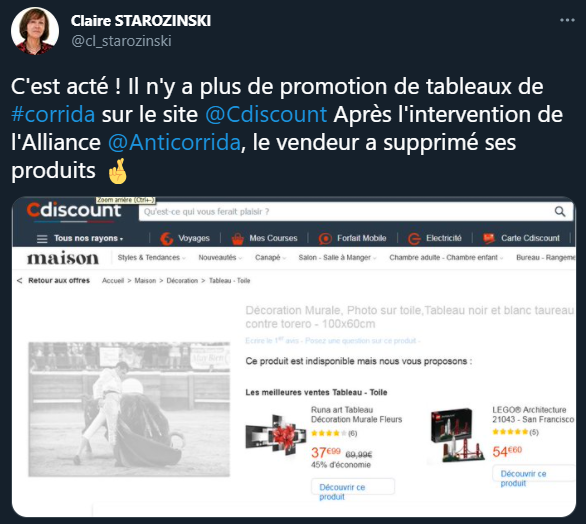Click the Cdiscount logo
586x524 pixels.
point(74,211)
